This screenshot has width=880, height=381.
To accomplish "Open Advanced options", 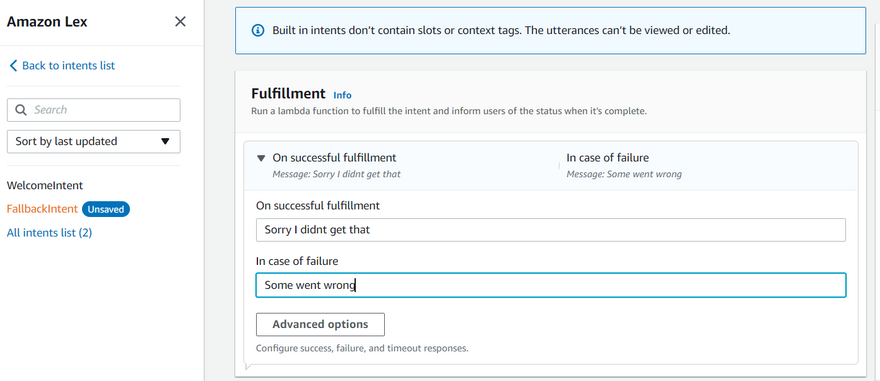I will coord(320,324).
